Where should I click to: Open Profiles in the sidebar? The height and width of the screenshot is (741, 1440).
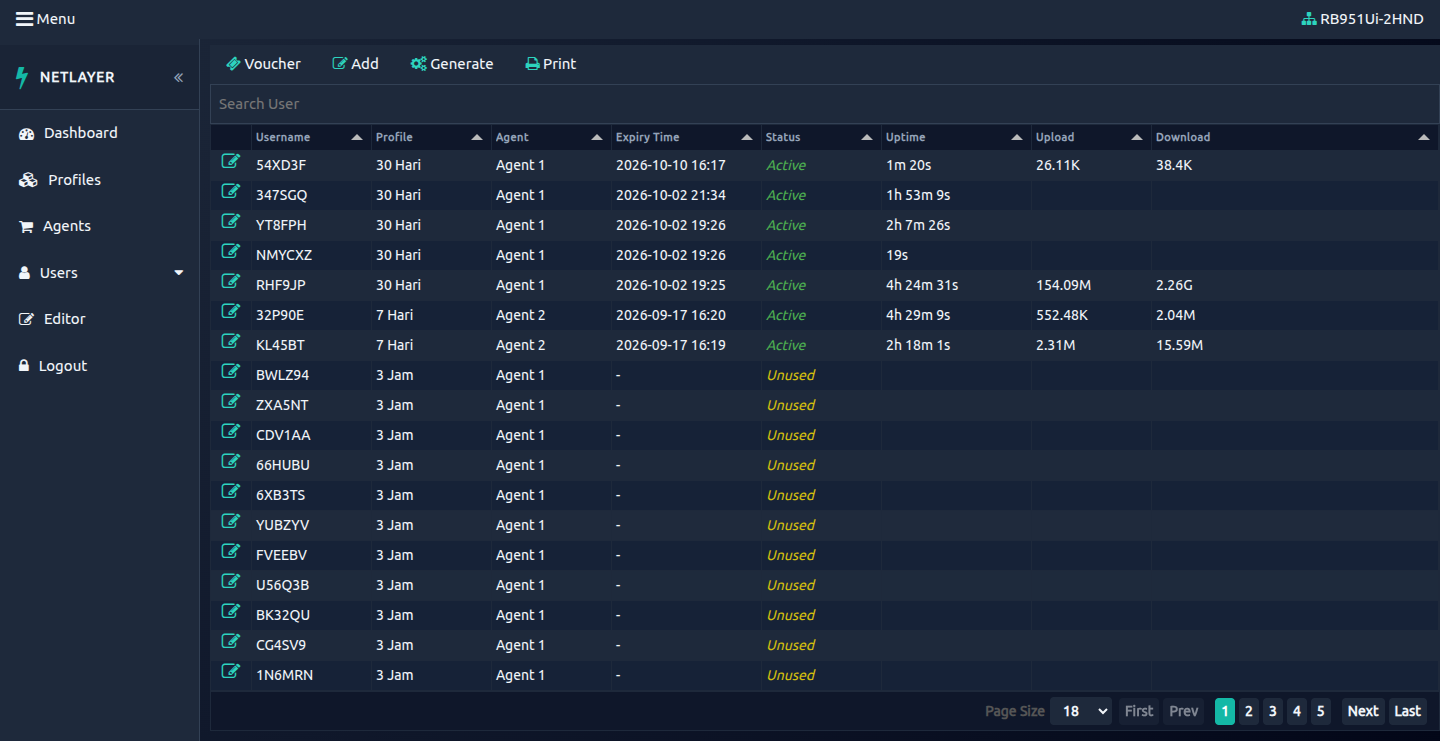click(x=60, y=180)
